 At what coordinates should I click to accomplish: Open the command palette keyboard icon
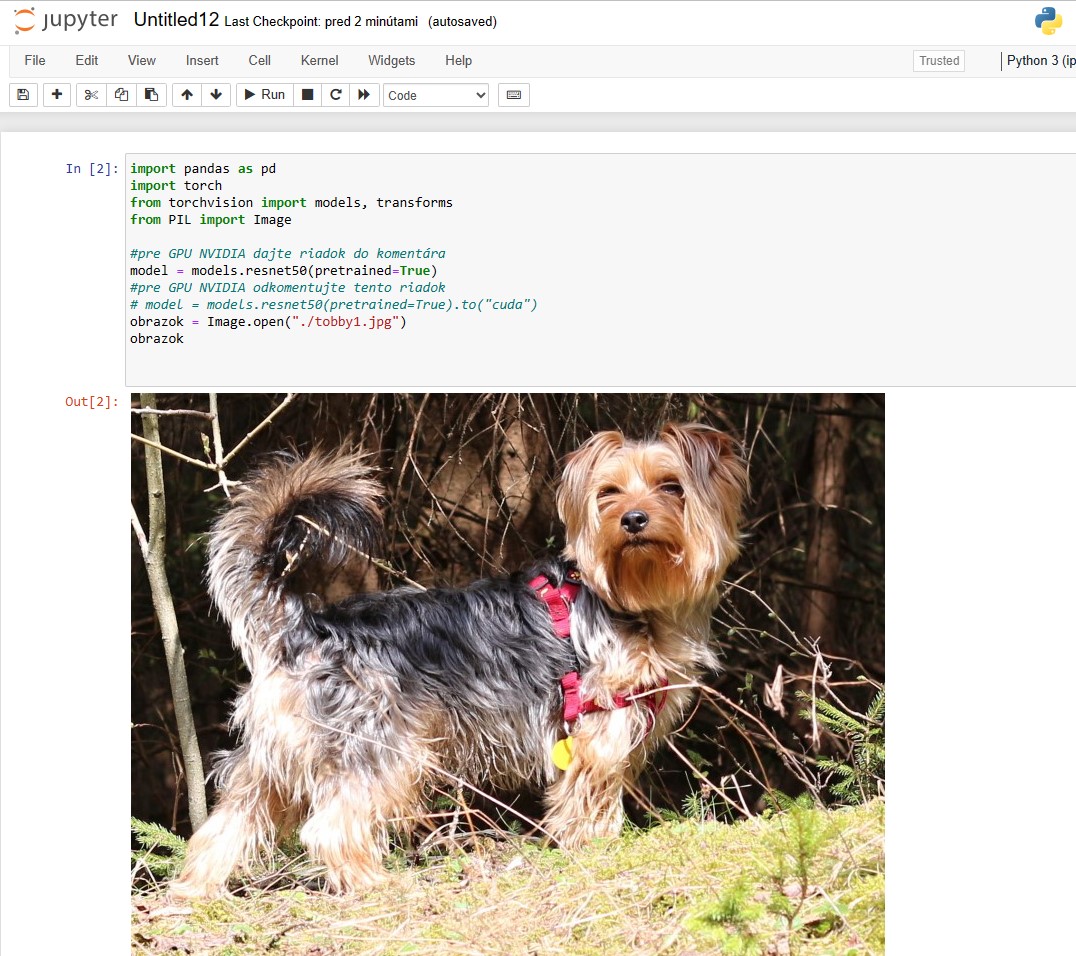pyautogui.click(x=514, y=95)
